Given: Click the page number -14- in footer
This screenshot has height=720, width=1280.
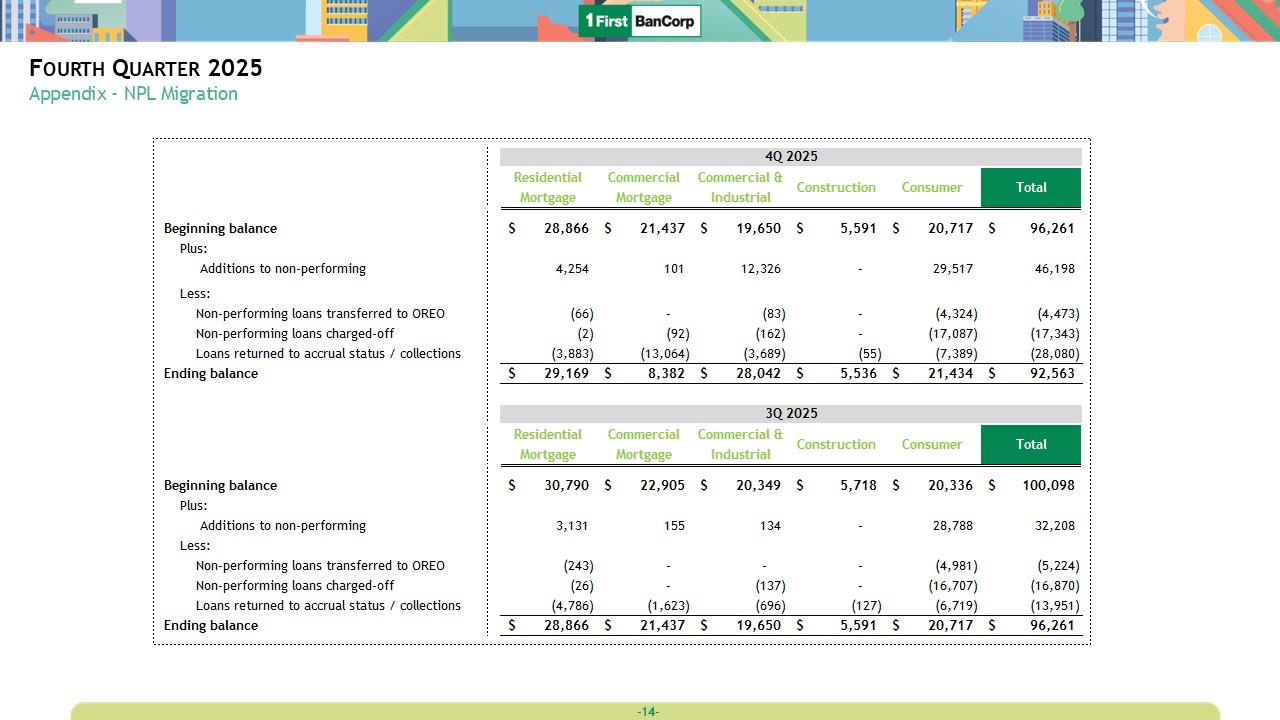Looking at the screenshot, I should (648, 712).
